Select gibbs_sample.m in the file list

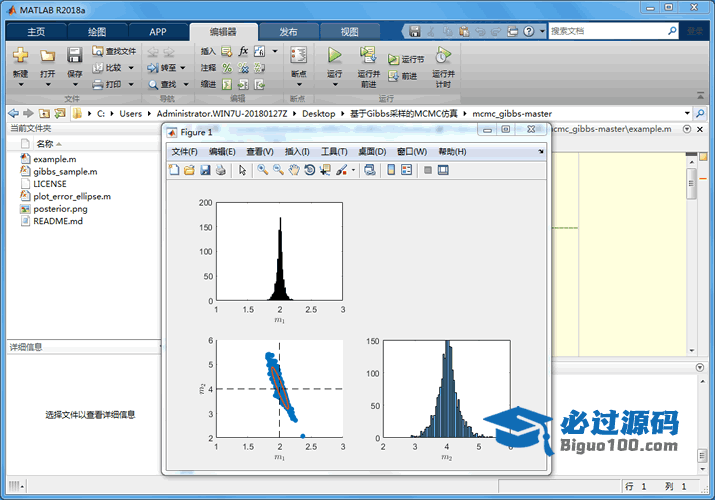coord(65,172)
